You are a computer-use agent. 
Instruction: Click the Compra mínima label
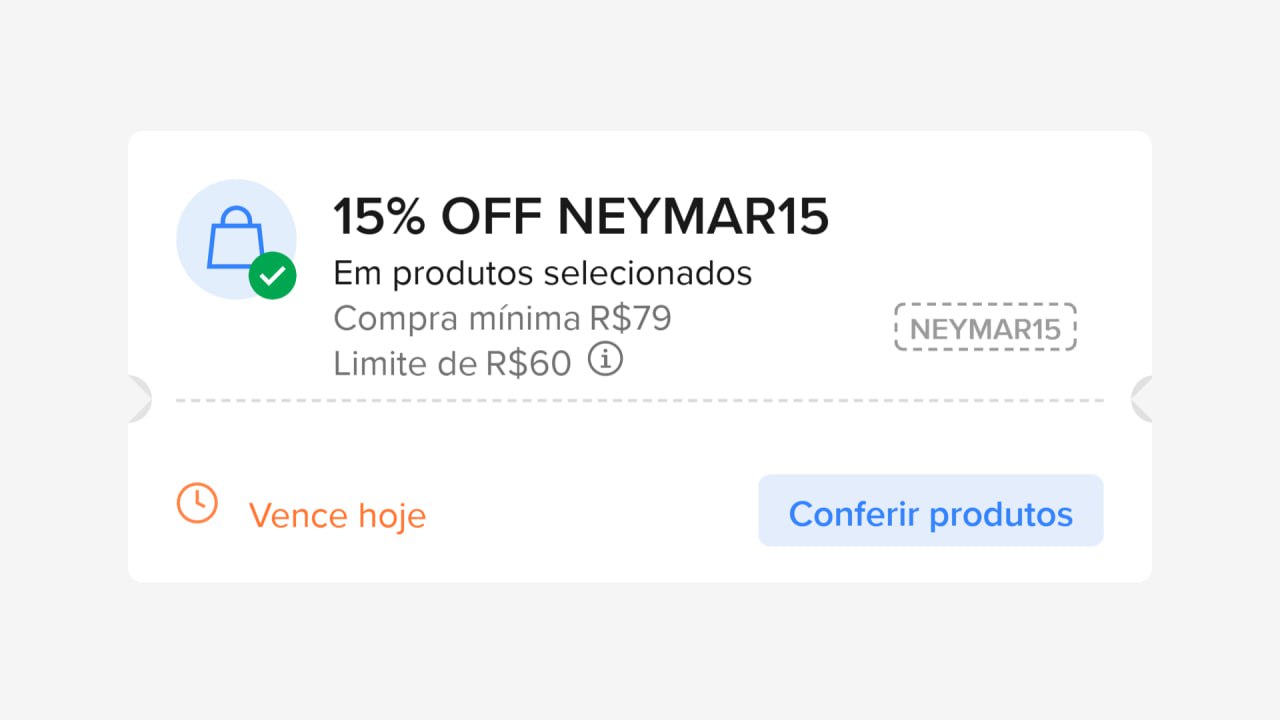[x=456, y=318]
